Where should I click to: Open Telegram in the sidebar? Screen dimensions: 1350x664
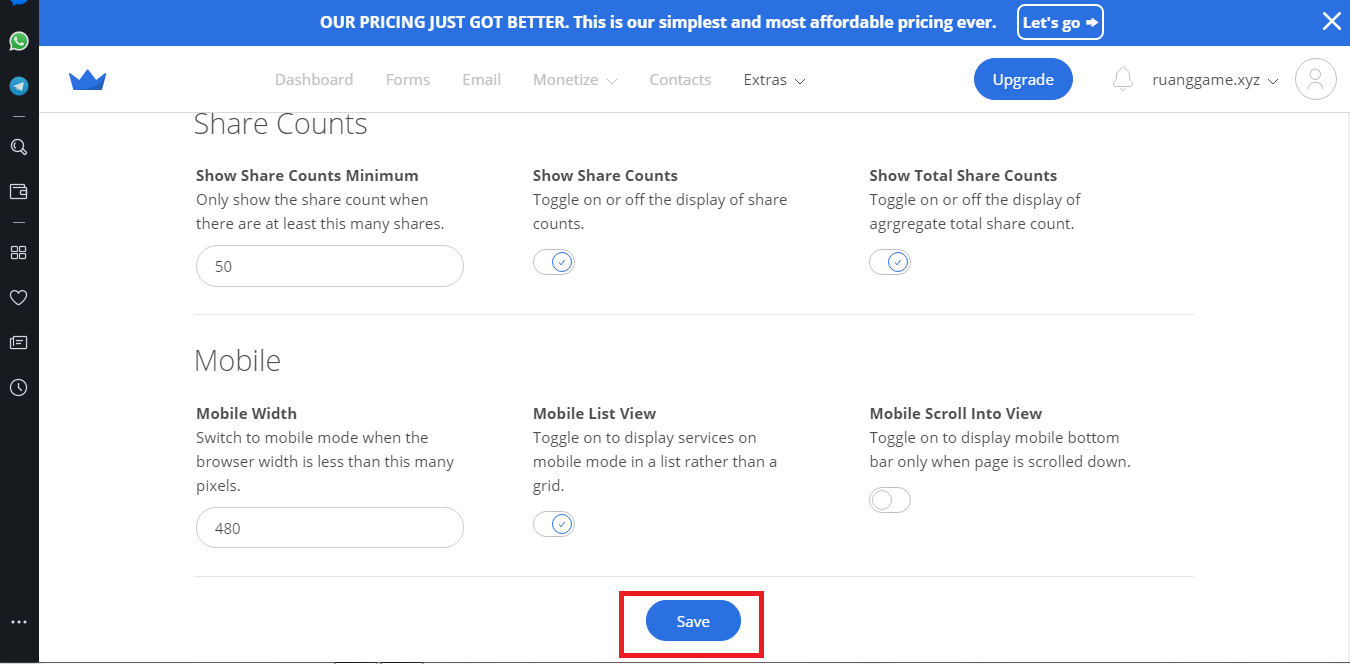click(x=18, y=86)
